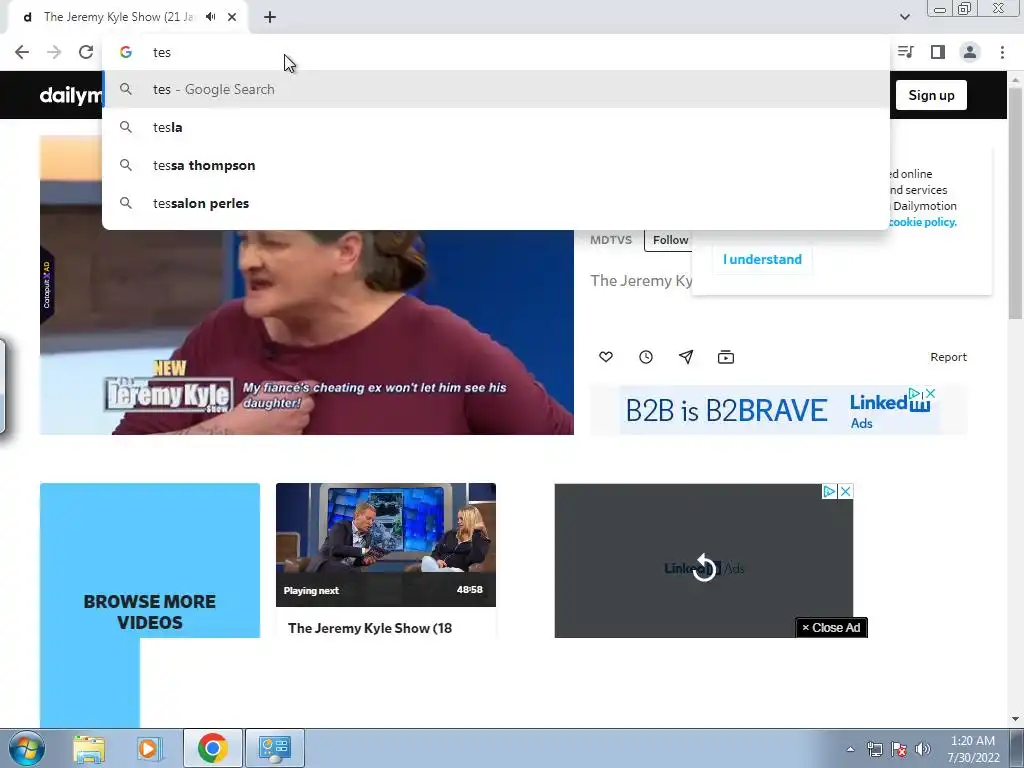Click 'I understand' on the cookie notice
Viewport: 1024px width, 768px height.
[x=762, y=259]
